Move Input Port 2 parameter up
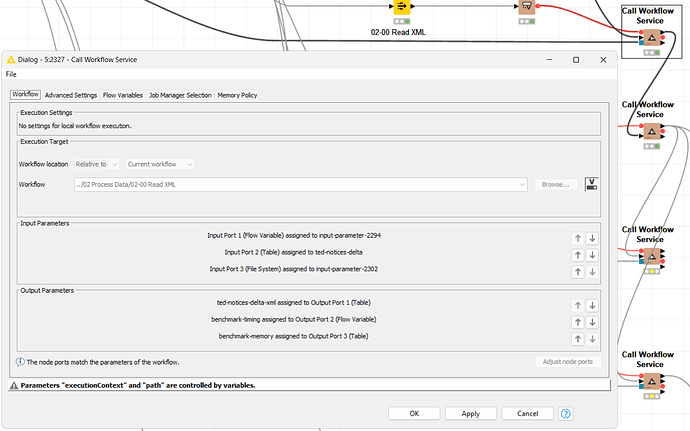 pyautogui.click(x=577, y=254)
